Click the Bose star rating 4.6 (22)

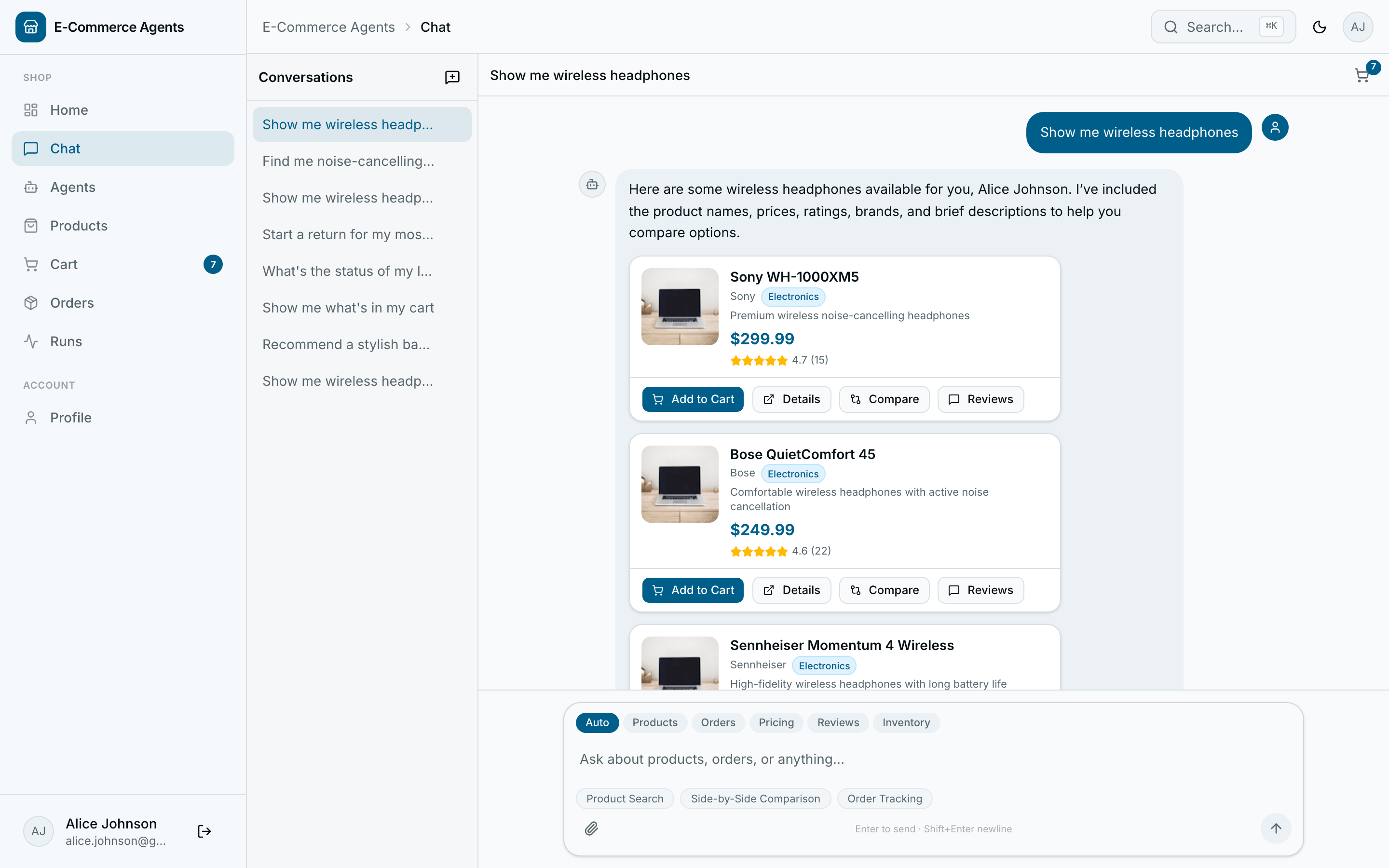click(x=780, y=551)
